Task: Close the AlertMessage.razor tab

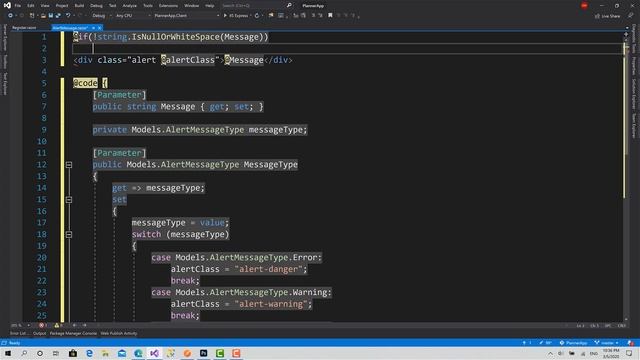Action: (x=99, y=28)
